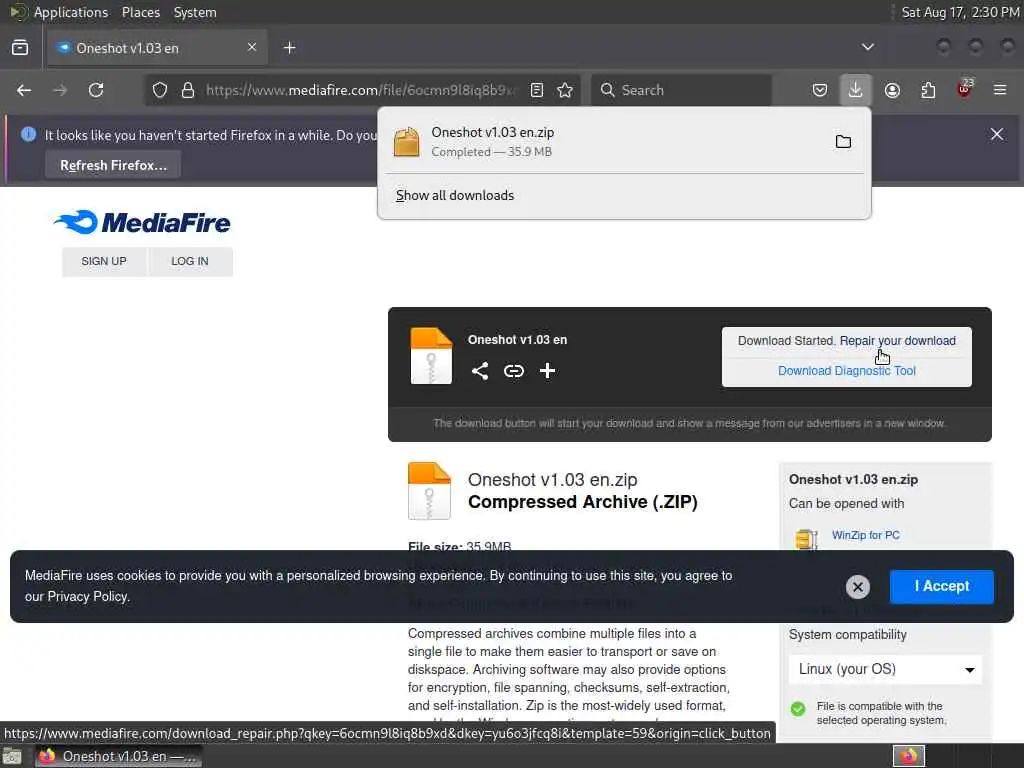Open the extensions puzzle icon
Image resolution: width=1024 pixels, height=768 pixels.
pyautogui.click(x=928, y=90)
